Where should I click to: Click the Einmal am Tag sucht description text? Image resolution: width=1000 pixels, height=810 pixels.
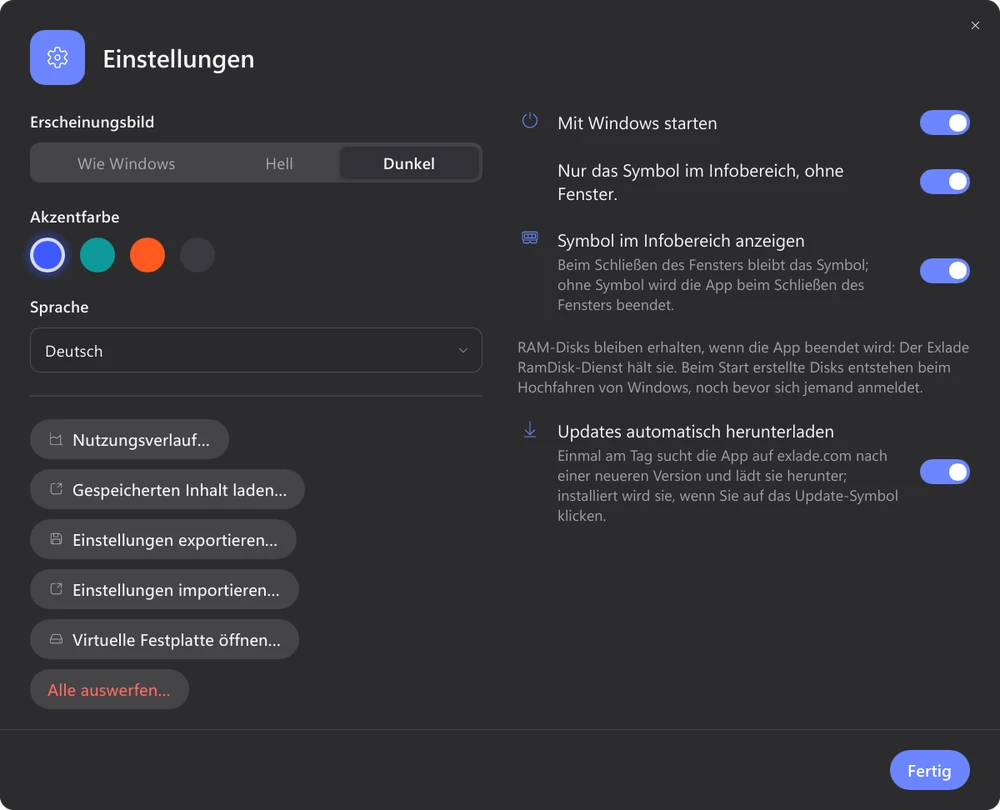pos(728,485)
